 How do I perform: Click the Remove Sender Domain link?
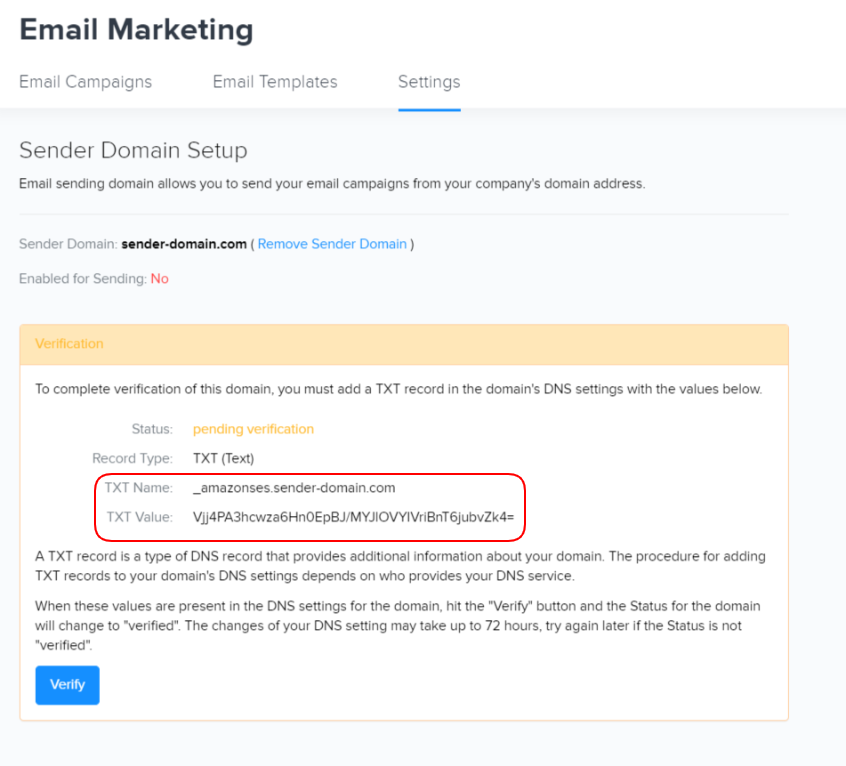(332, 244)
